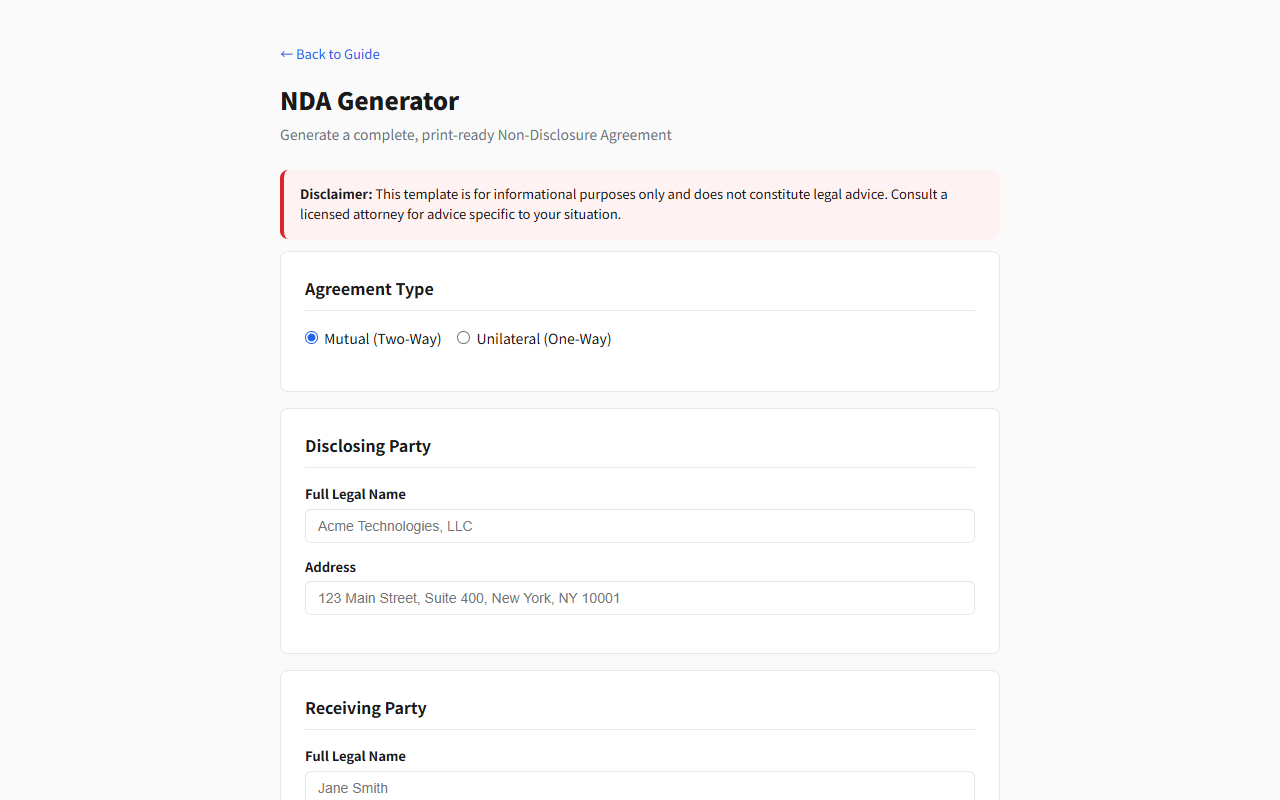Select the 'Mutual (Two-Way)' radio button
Screen dimensions: 1280x800
coord(311,337)
